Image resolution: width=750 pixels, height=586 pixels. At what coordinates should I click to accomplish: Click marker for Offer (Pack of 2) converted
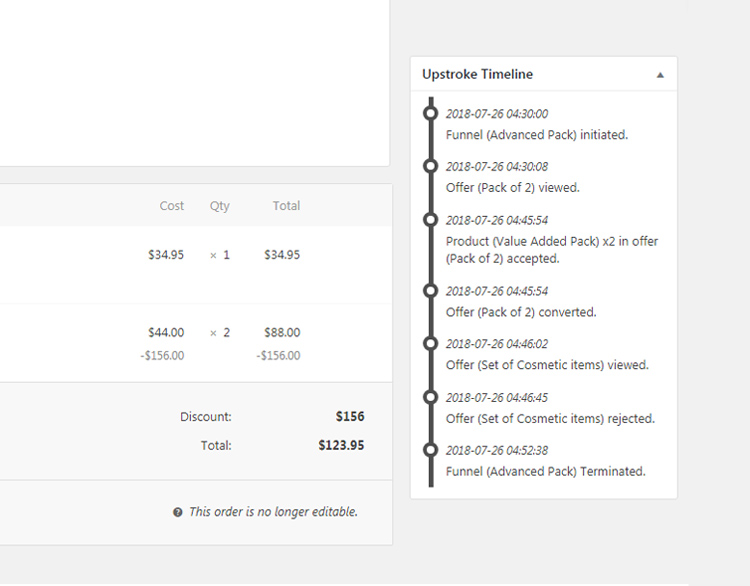pyautogui.click(x=430, y=290)
